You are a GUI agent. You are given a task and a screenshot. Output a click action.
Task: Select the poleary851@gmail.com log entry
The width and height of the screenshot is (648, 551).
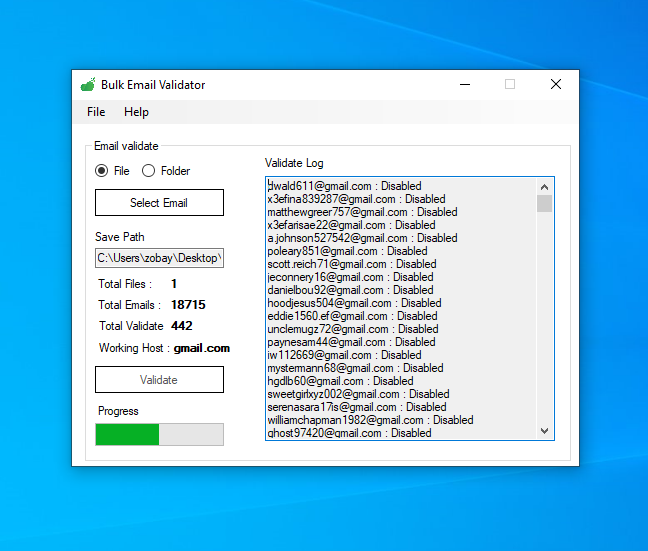[x=347, y=251]
